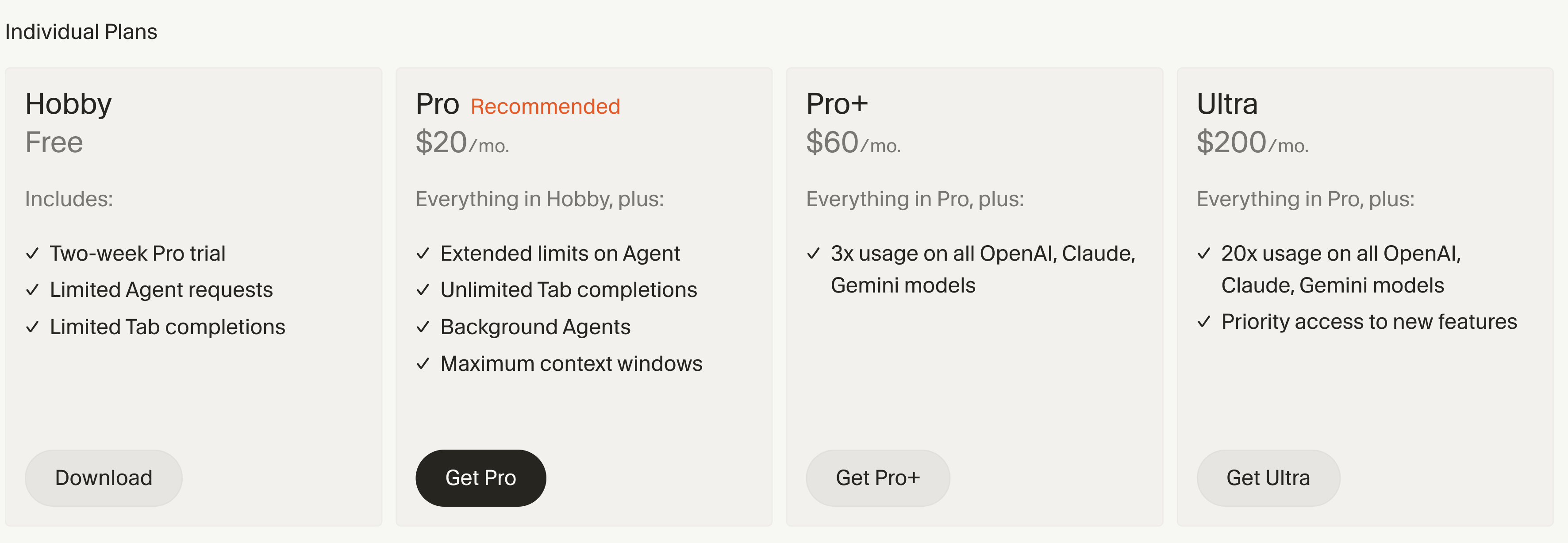Click the orange Recommended label
This screenshot has height=543, width=1568.
coord(546,107)
